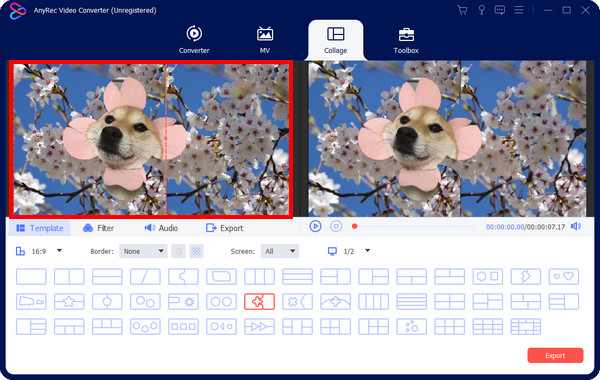The height and width of the screenshot is (380, 600).
Task: Pick the star-in-center template
Action: [69, 302]
